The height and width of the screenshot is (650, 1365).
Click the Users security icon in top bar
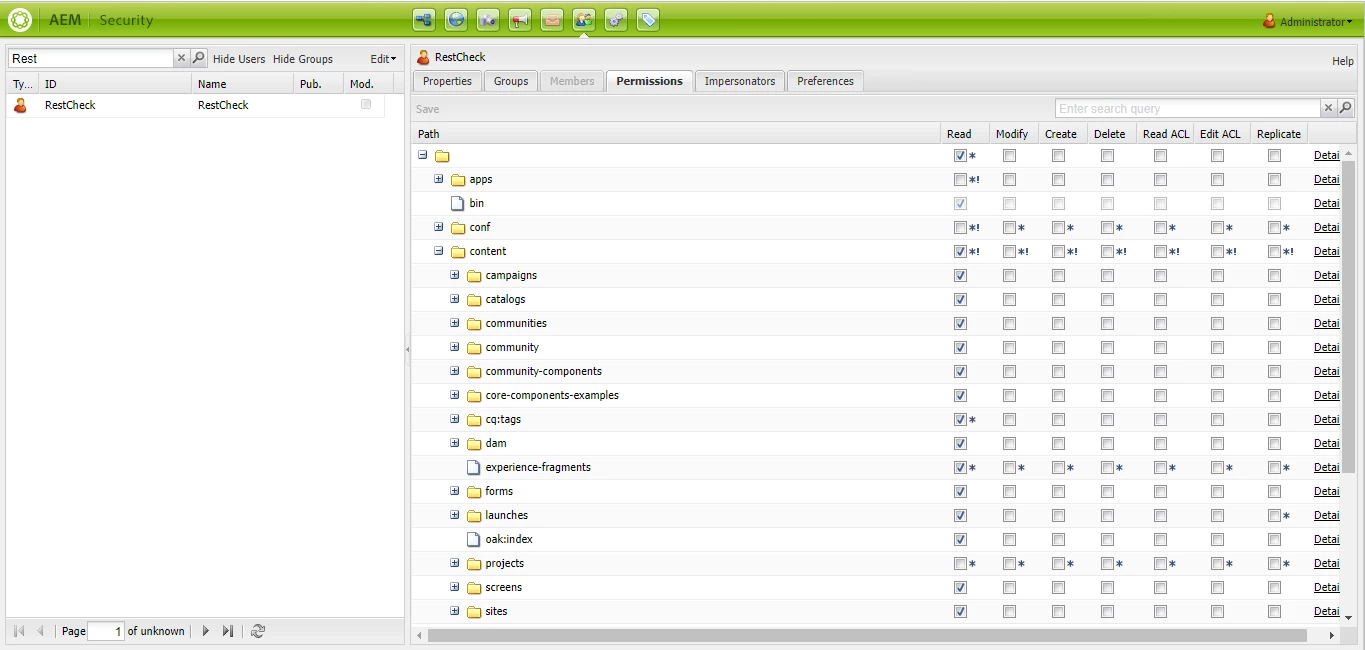click(x=584, y=19)
